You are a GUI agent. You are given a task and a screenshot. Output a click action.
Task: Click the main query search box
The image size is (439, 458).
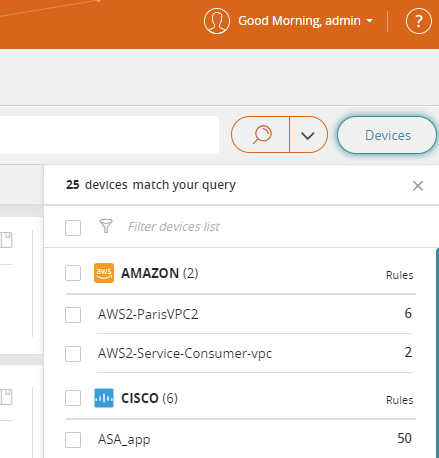(x=109, y=135)
